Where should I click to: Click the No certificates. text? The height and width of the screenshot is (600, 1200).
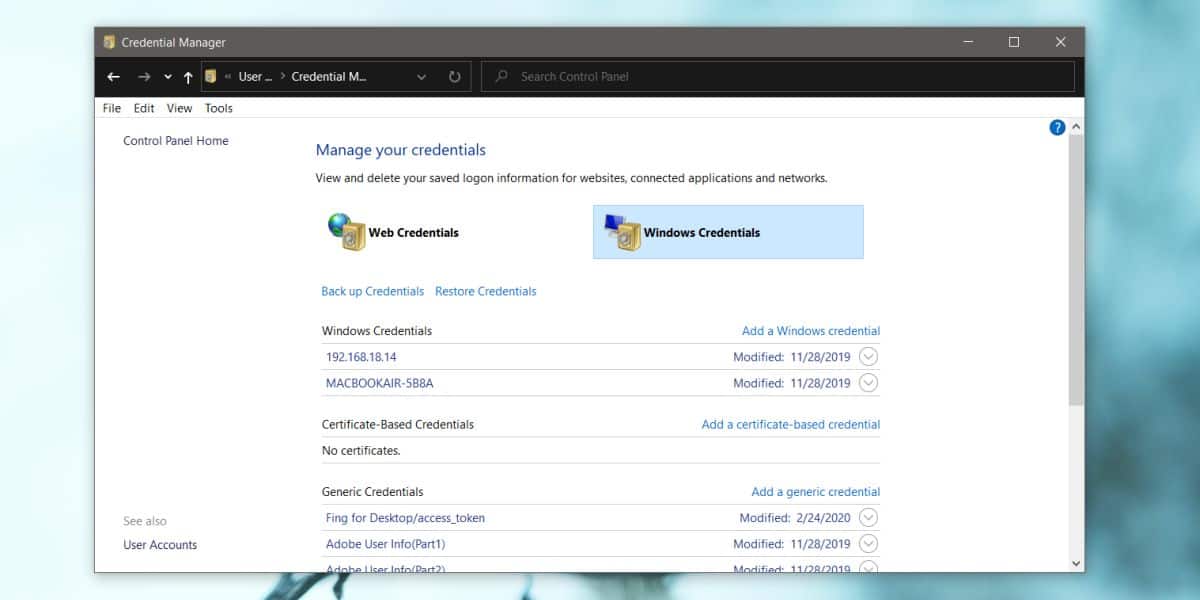tap(361, 451)
